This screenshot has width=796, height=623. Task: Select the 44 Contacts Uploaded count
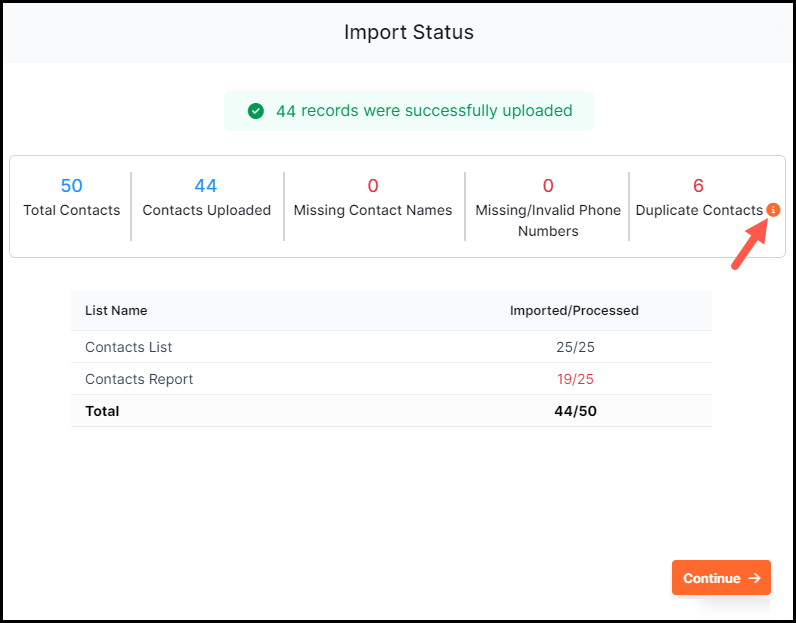pos(206,186)
